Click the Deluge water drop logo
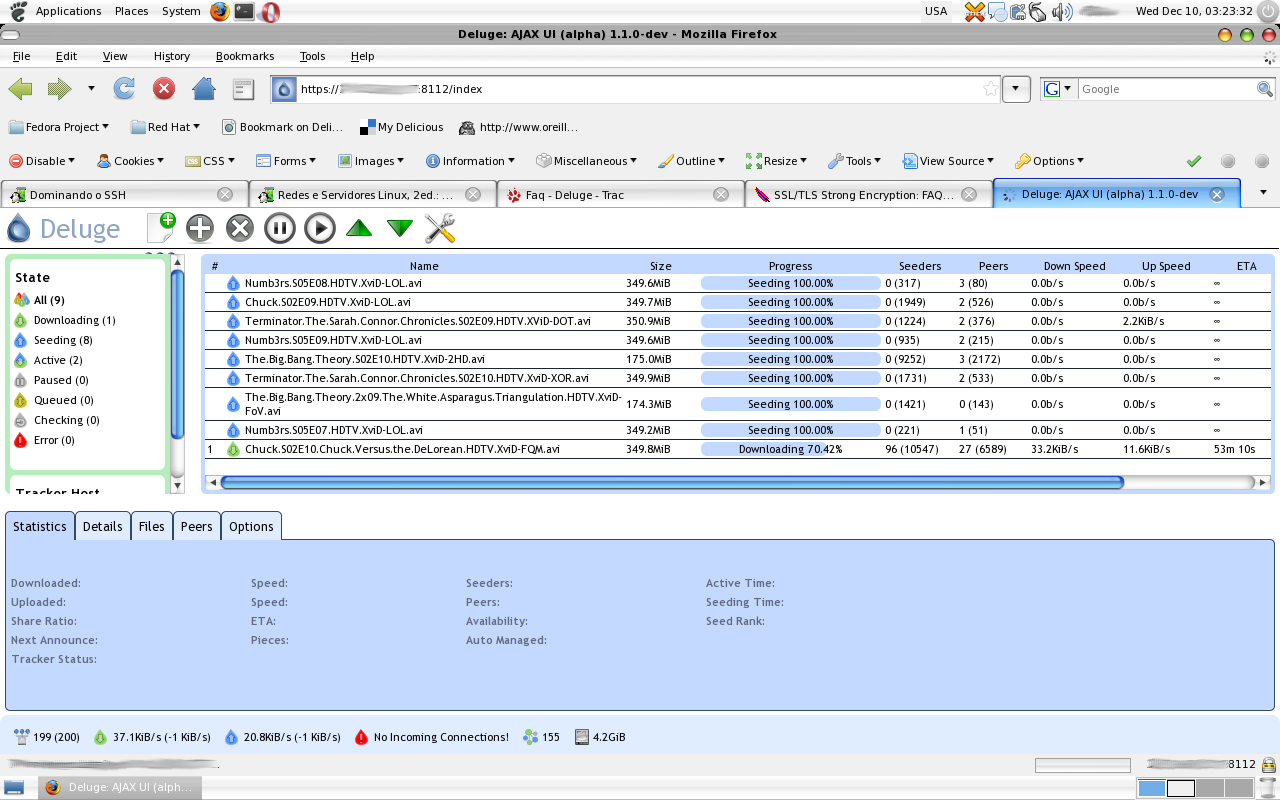The image size is (1280, 800). point(19,229)
